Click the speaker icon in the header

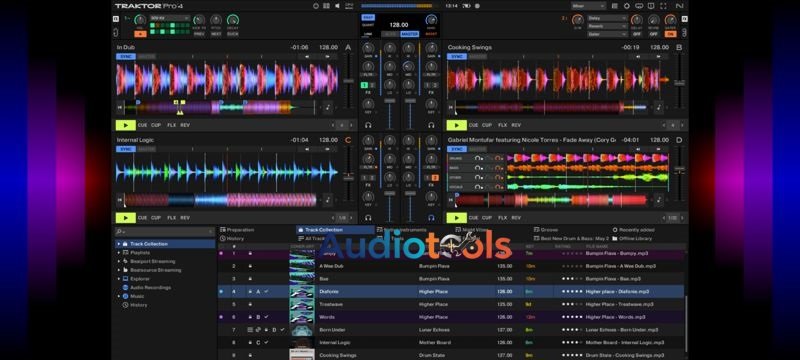point(337,6)
